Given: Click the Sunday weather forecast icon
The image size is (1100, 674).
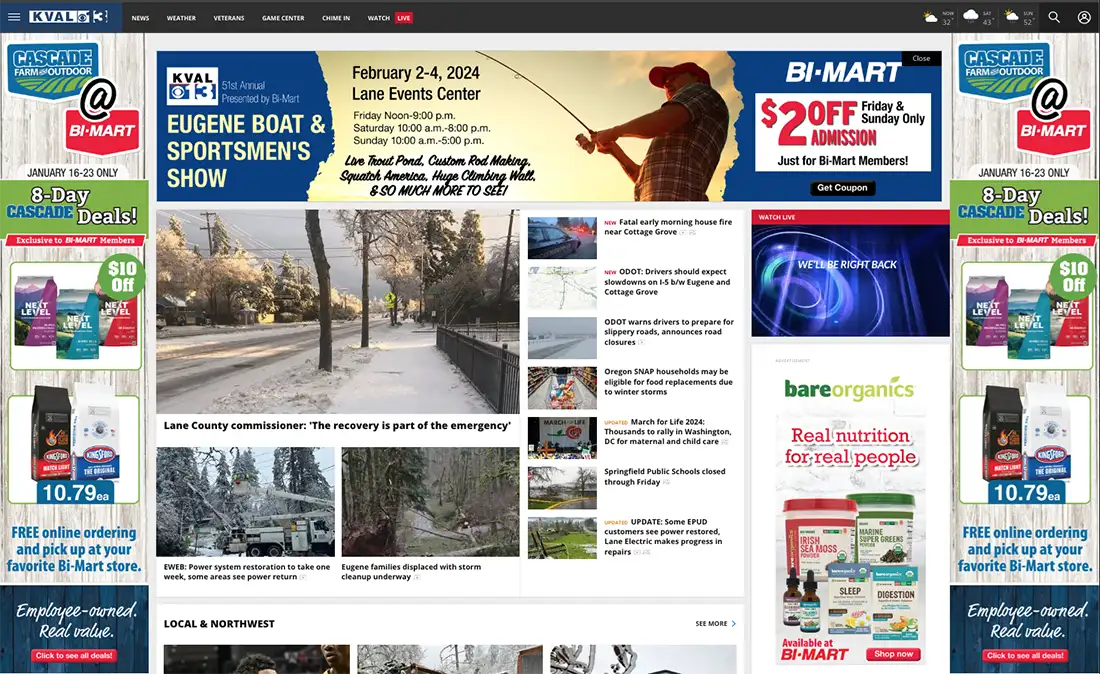Looking at the screenshot, I should click(x=1012, y=16).
